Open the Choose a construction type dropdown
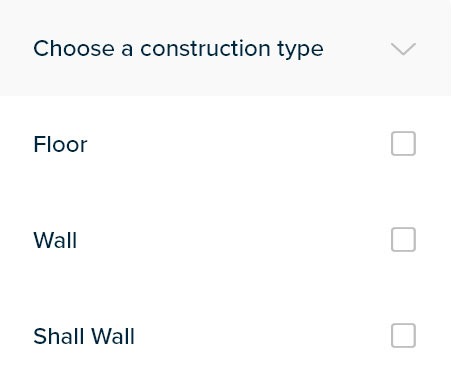Image resolution: width=452 pixels, height=384 pixels. (x=225, y=48)
